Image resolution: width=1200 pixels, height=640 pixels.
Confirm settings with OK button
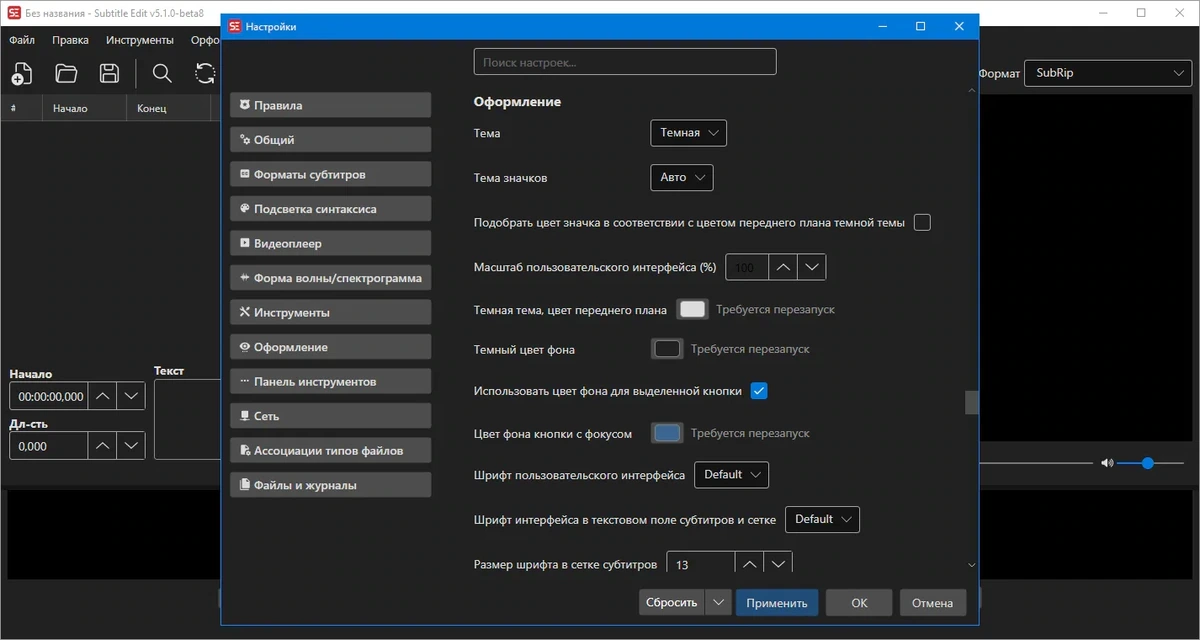(859, 602)
